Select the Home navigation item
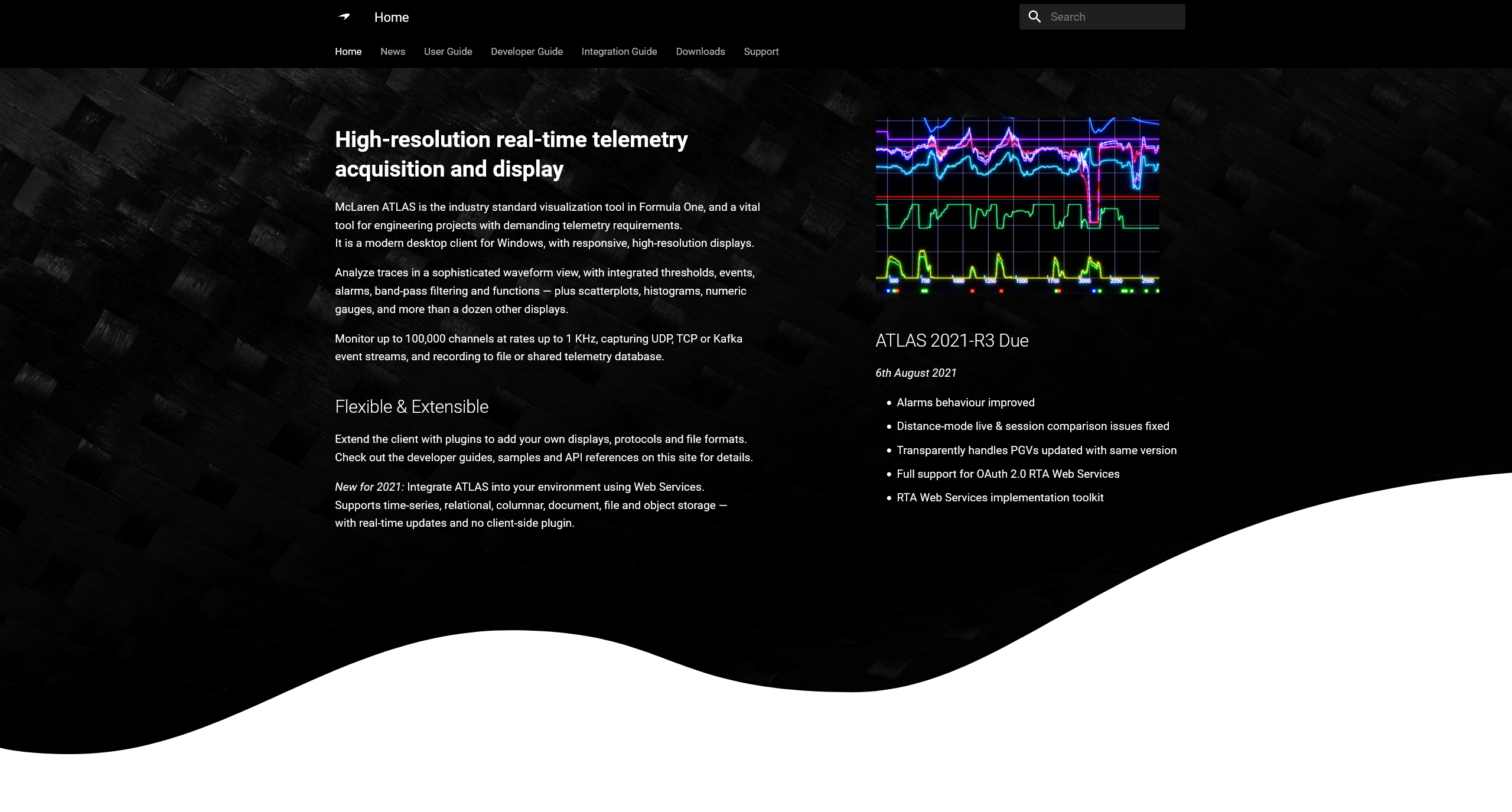The height and width of the screenshot is (812, 1512). [x=348, y=52]
